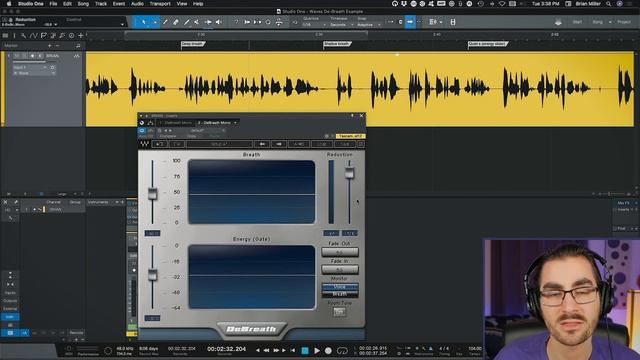This screenshot has height=360, width=640.
Task: Go to the Start page
Action: 577,22
